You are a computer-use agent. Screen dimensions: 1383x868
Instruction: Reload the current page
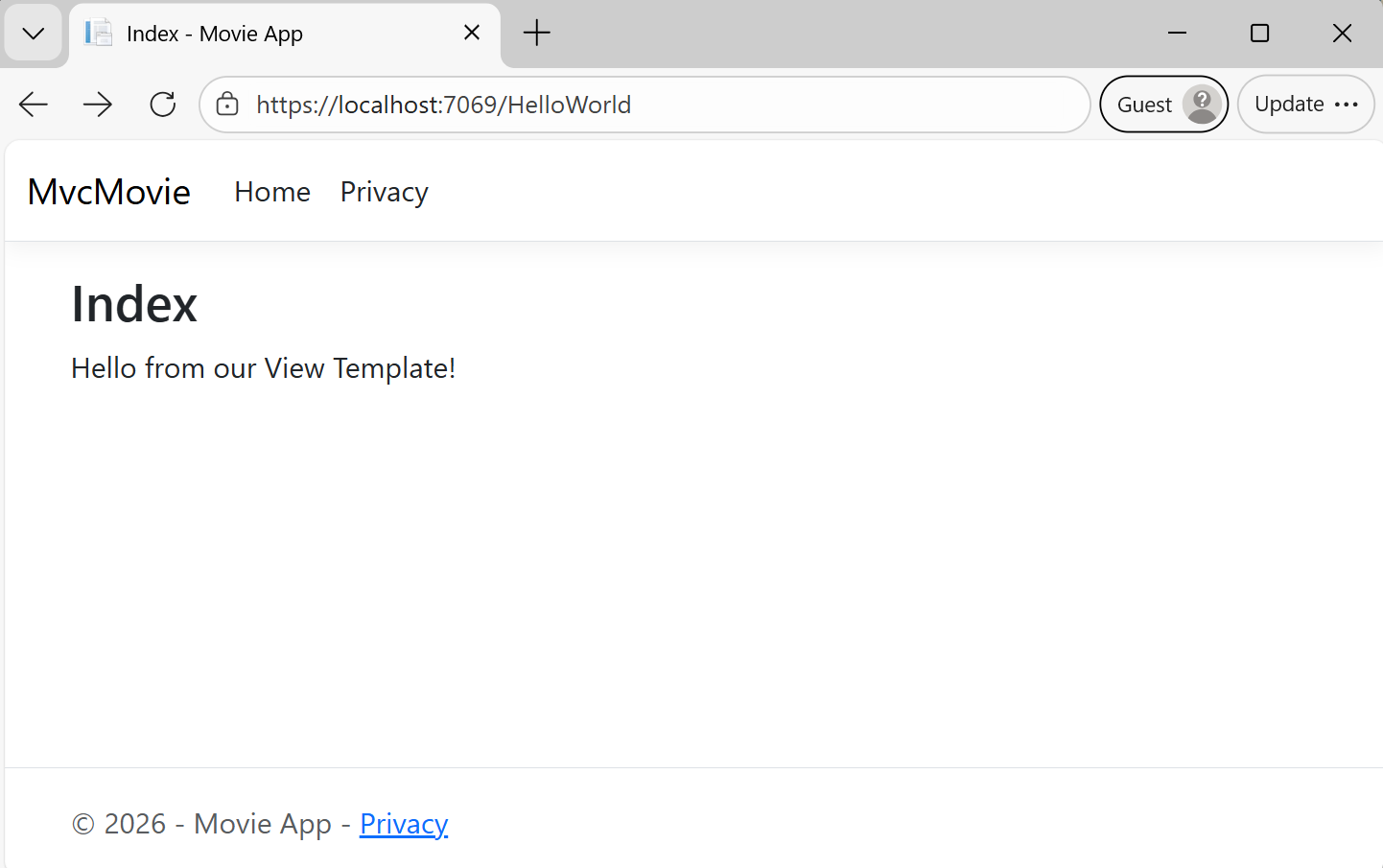pos(162,104)
